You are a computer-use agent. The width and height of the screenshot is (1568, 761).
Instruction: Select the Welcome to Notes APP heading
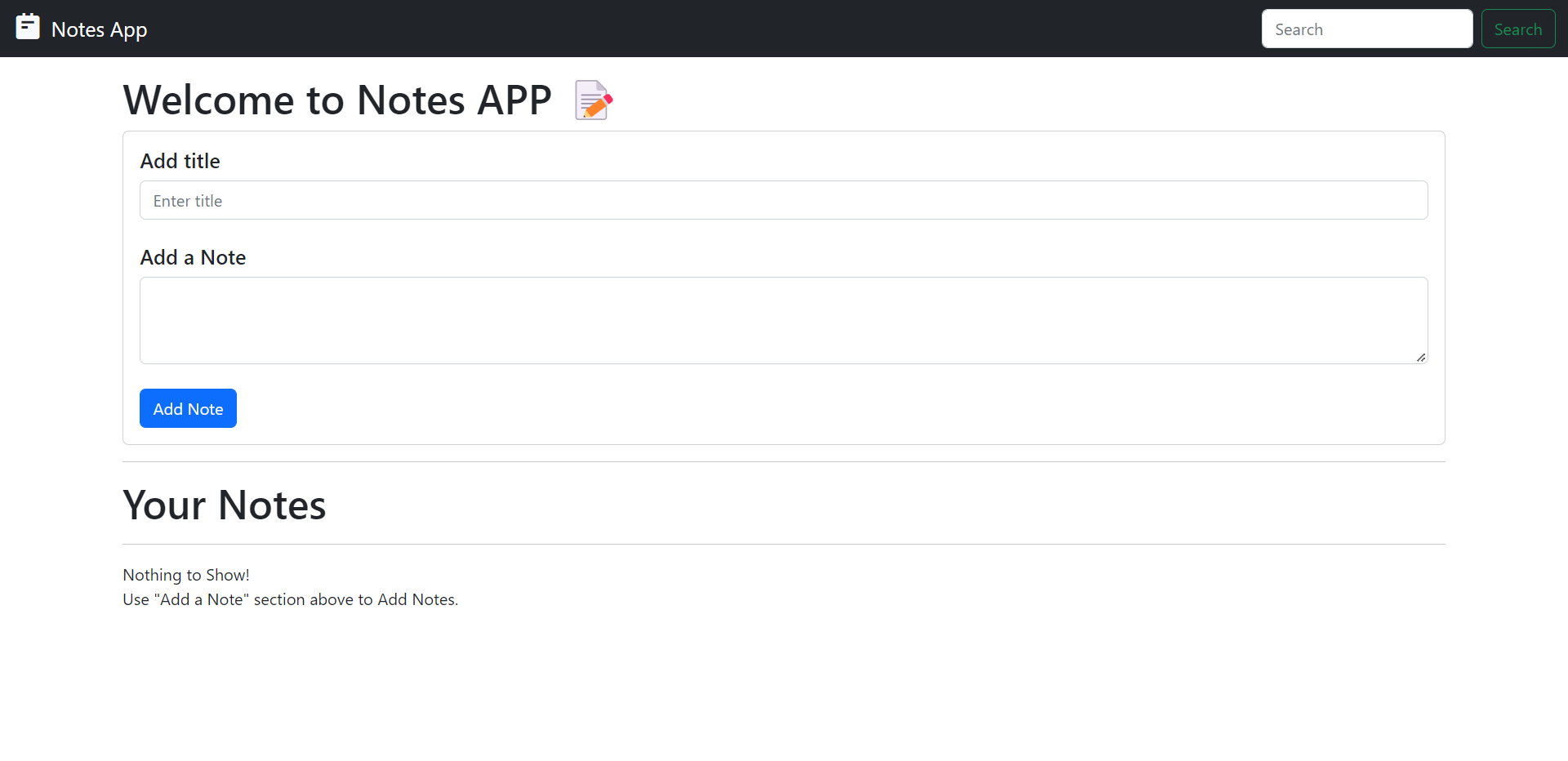pyautogui.click(x=336, y=100)
